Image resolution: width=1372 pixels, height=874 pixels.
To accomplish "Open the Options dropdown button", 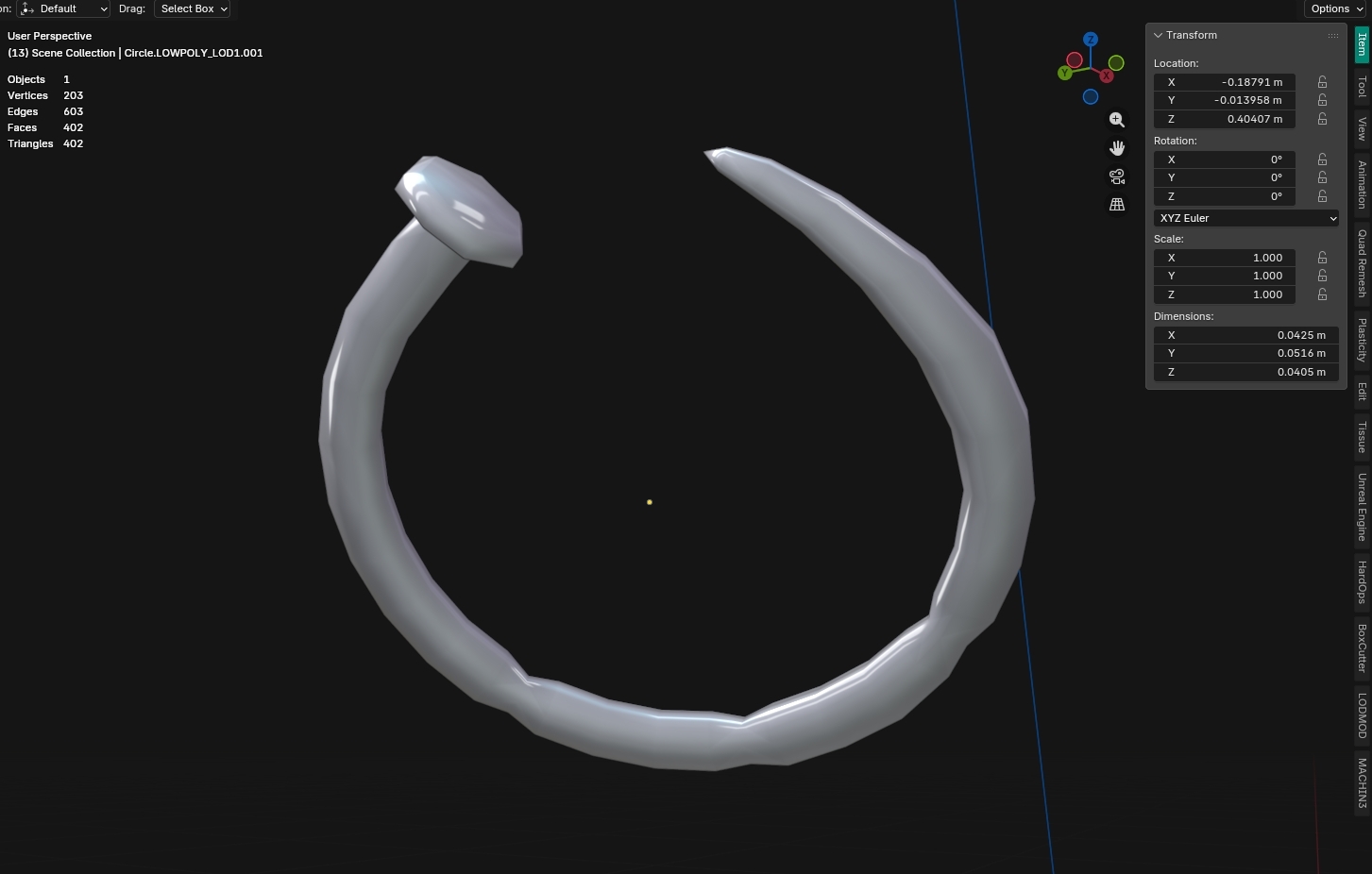I will (x=1335, y=8).
